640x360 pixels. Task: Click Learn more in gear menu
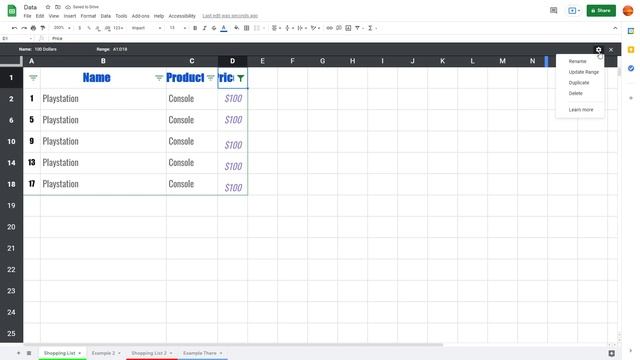click(581, 109)
